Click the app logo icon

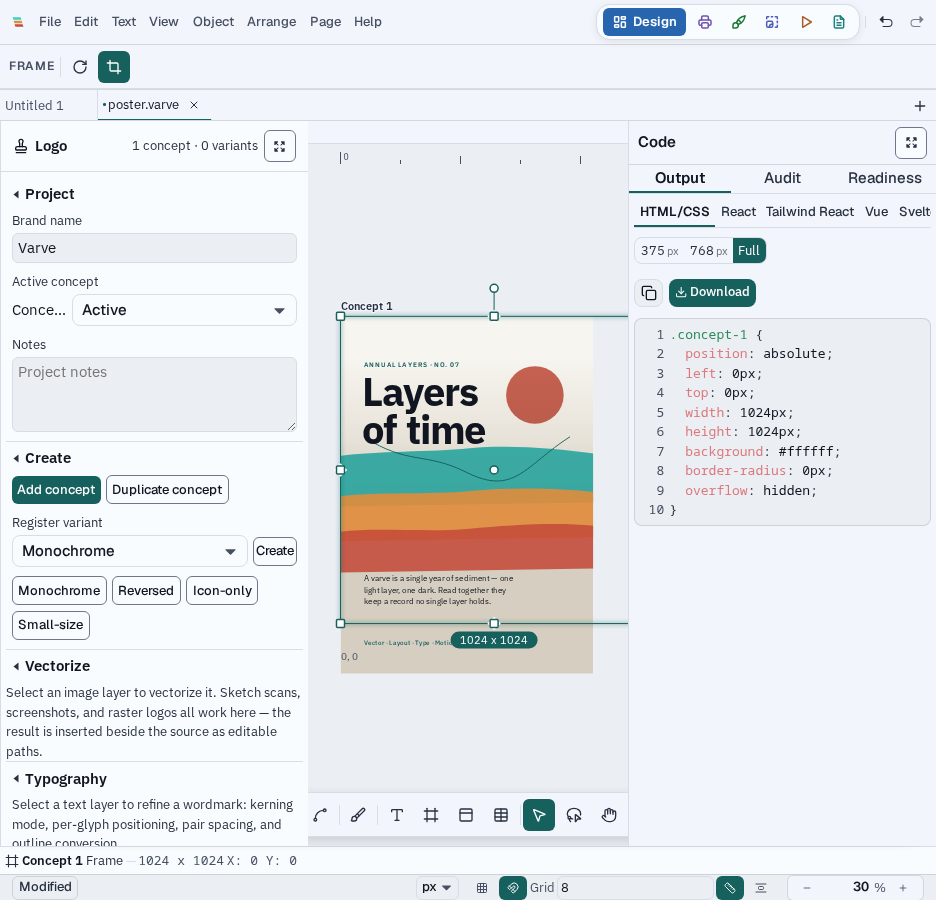(x=18, y=22)
